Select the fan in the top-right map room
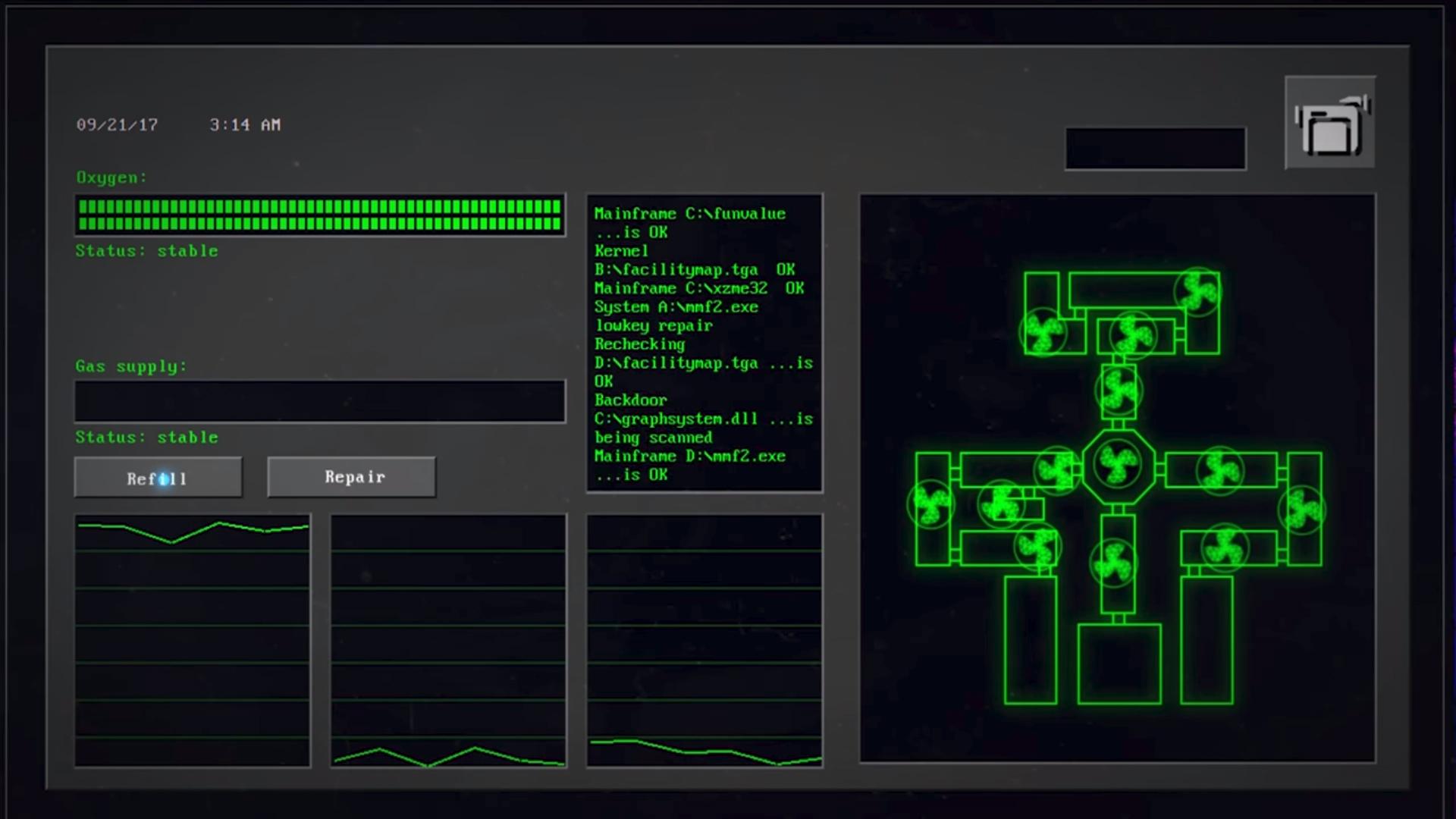 pos(1197,291)
